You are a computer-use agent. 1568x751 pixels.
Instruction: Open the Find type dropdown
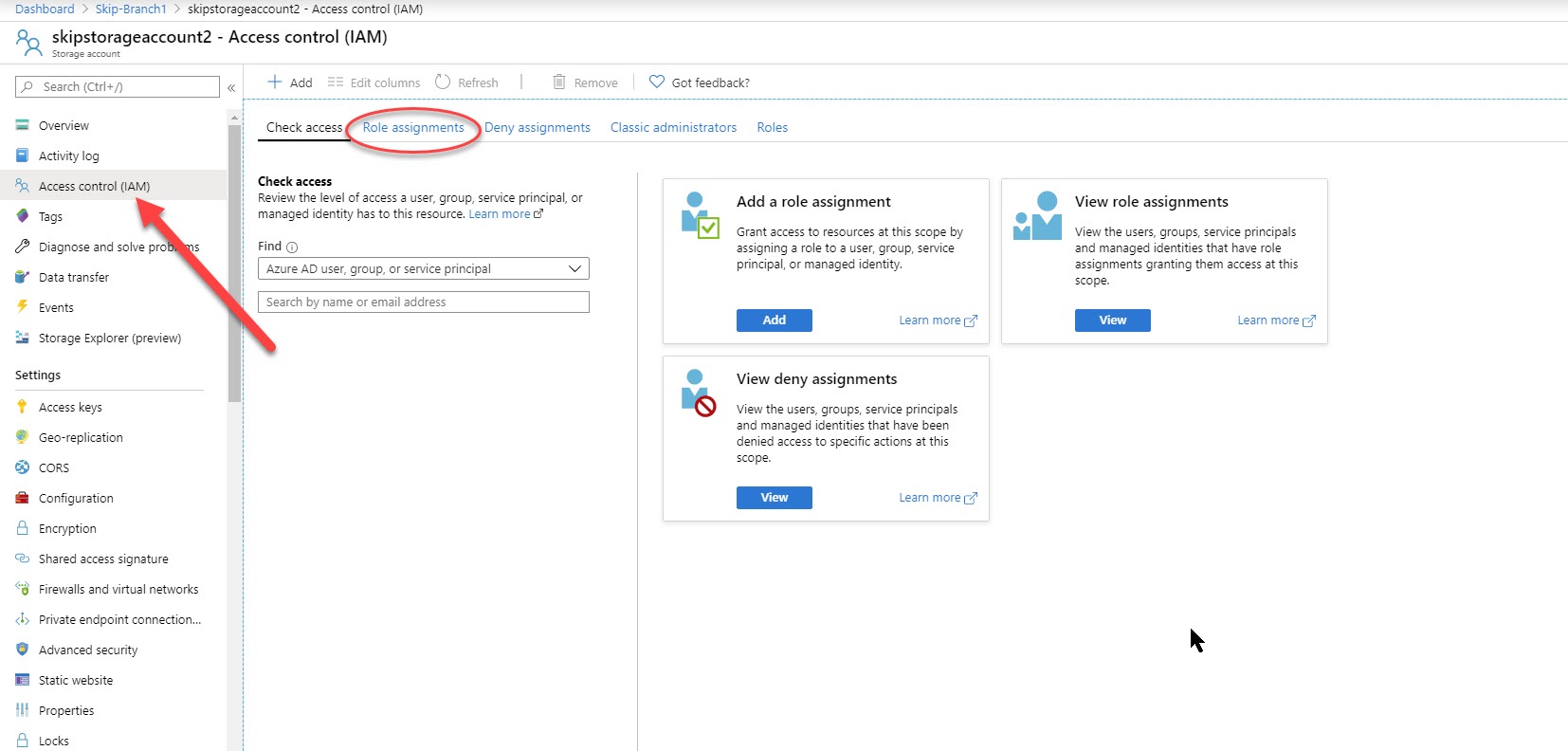tap(424, 268)
